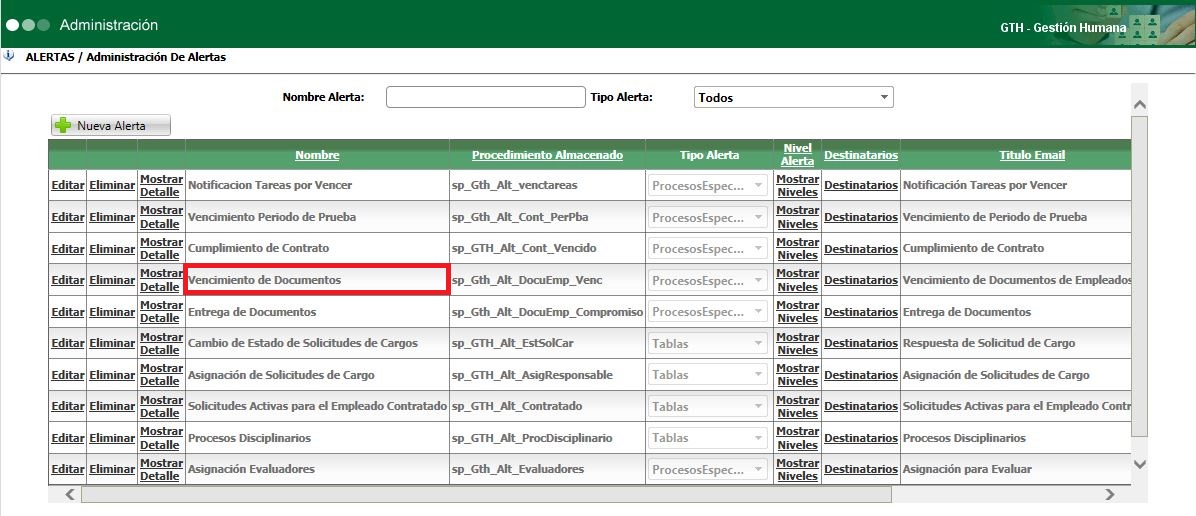Open Tipo Alerta dropdown for sp_GTH_Alt_Cont_Vencido row

(709, 249)
